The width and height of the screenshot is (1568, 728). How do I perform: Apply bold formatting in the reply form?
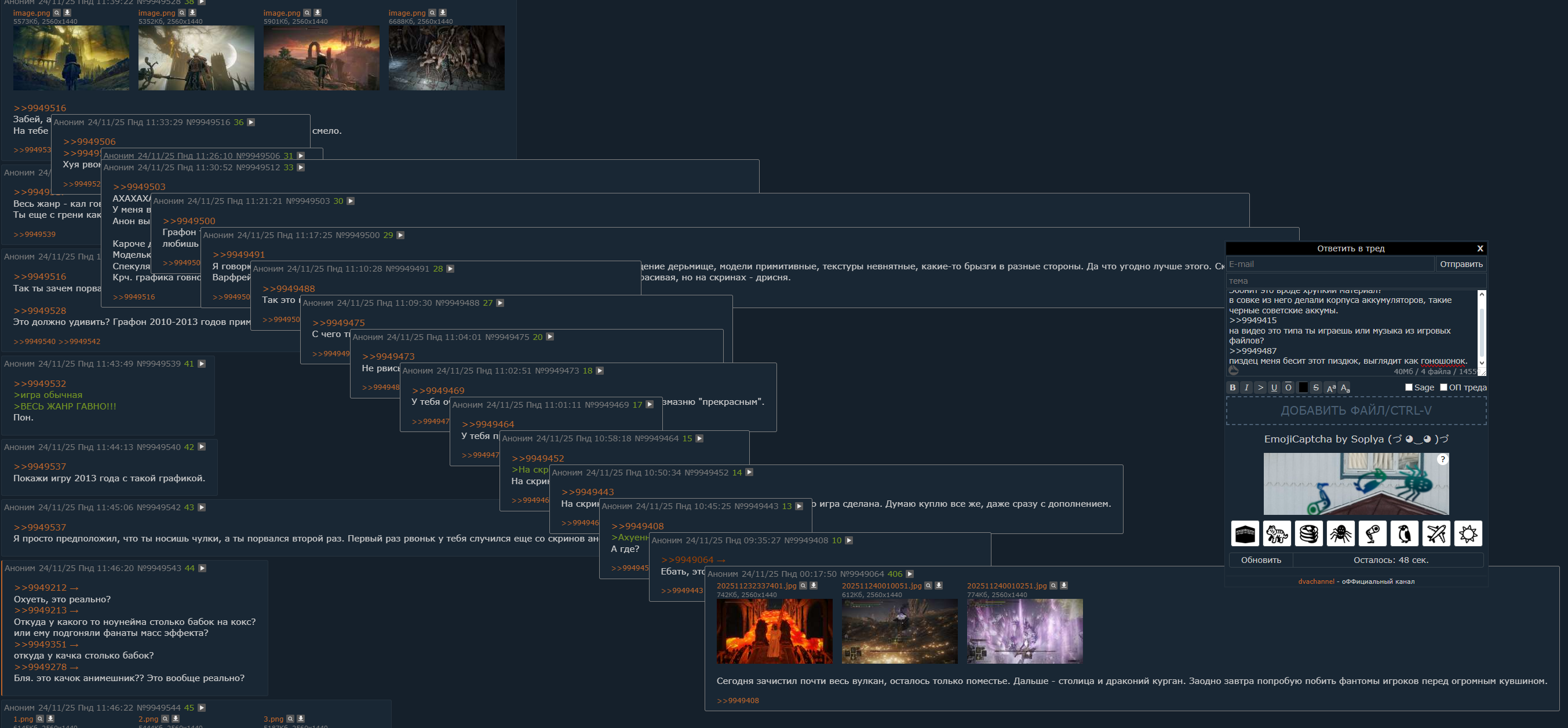(x=1232, y=387)
